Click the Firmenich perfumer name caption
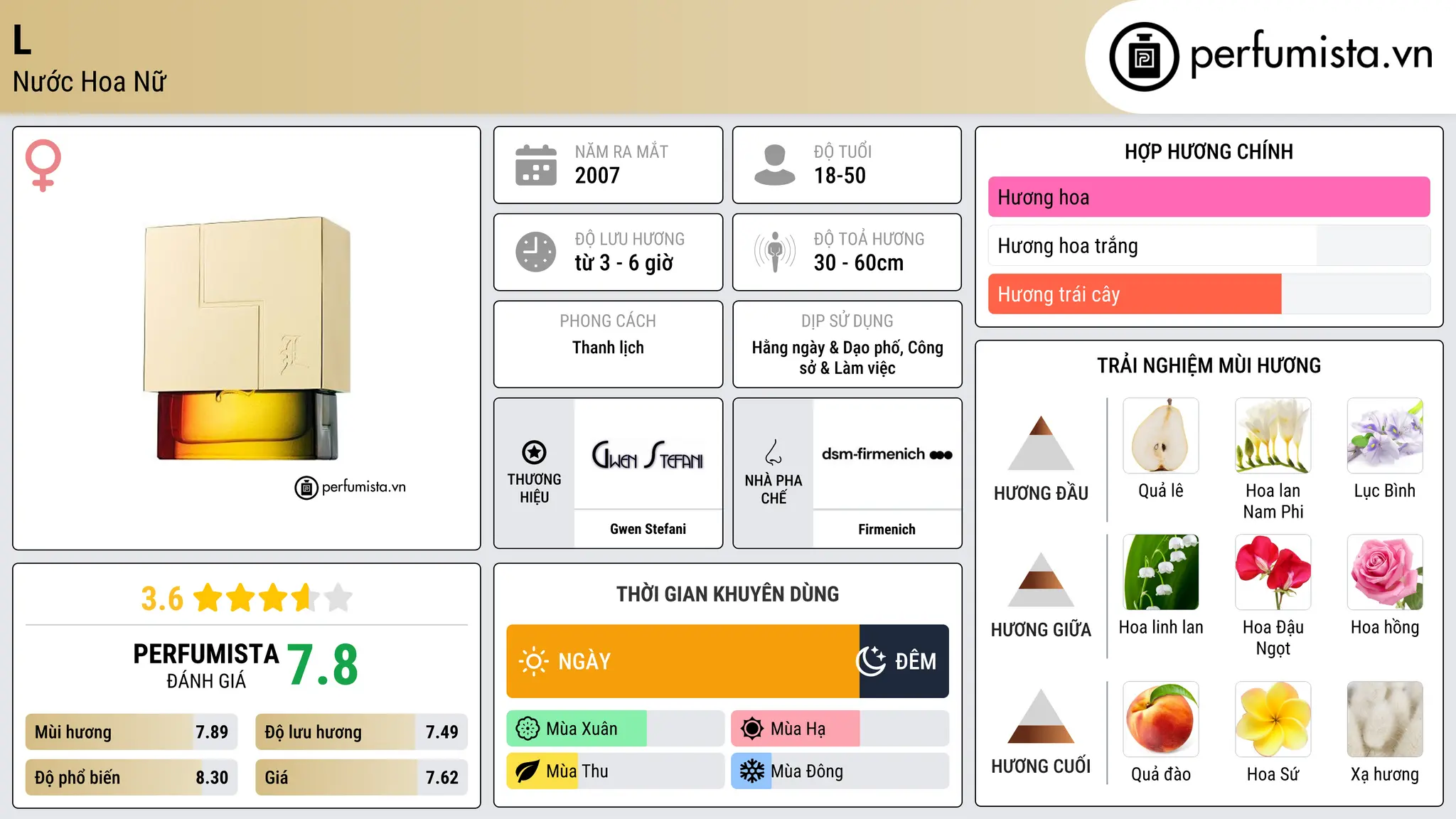This screenshot has height=819, width=1456. [887, 529]
